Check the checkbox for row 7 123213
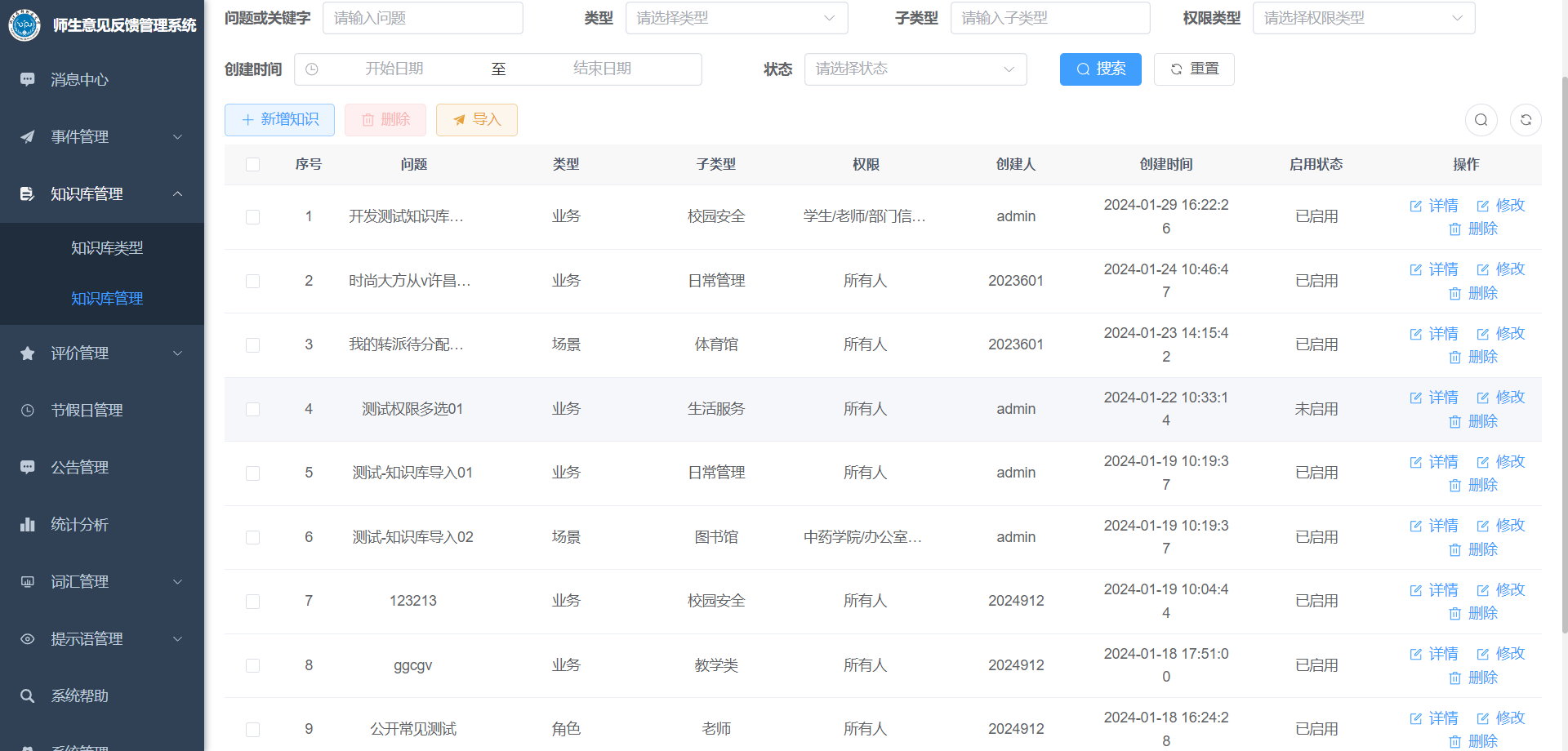 (x=252, y=601)
